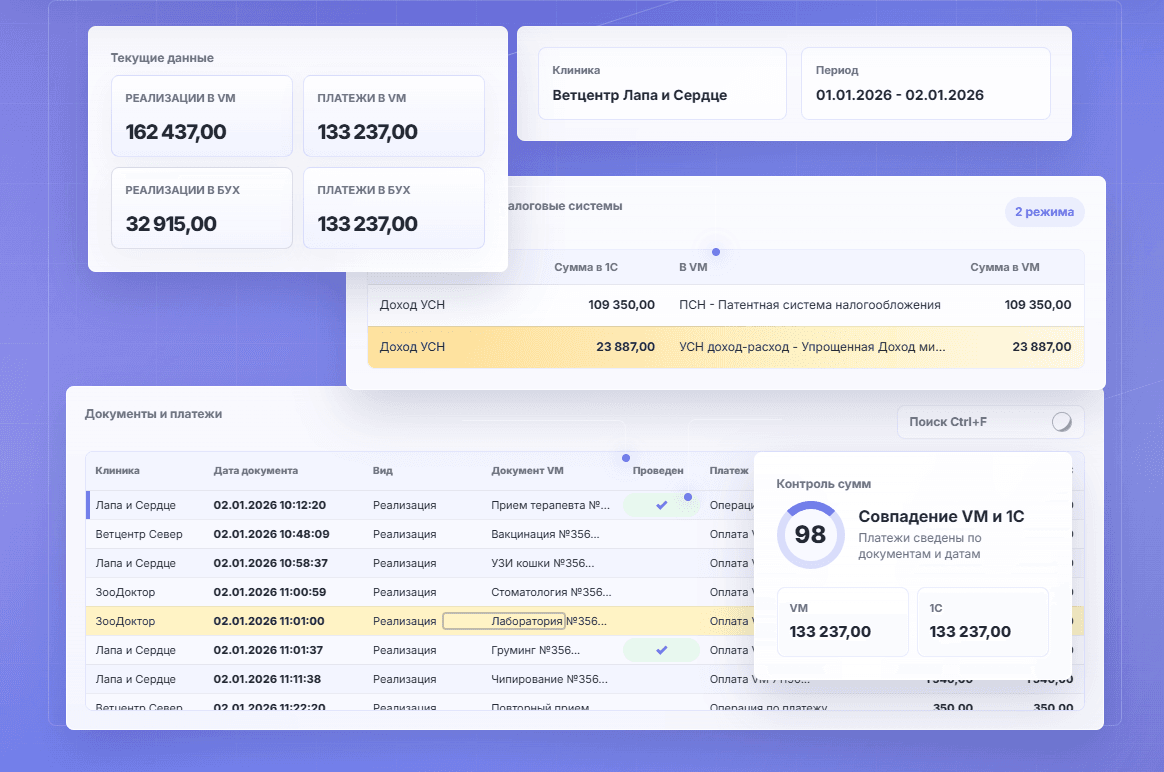
Task: Click the УЗИ кошки №356... document cell
Action: pos(543,563)
